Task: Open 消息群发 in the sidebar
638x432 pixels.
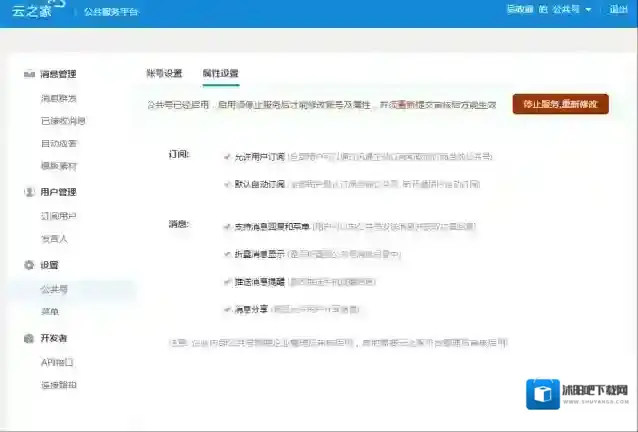Action: coord(59,98)
